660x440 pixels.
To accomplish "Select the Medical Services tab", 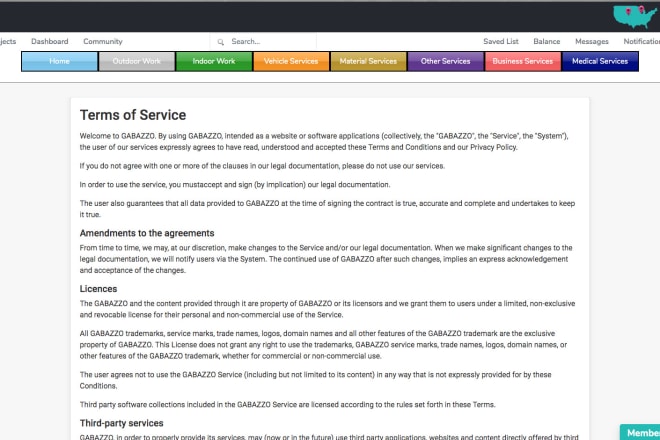I will tap(600, 61).
